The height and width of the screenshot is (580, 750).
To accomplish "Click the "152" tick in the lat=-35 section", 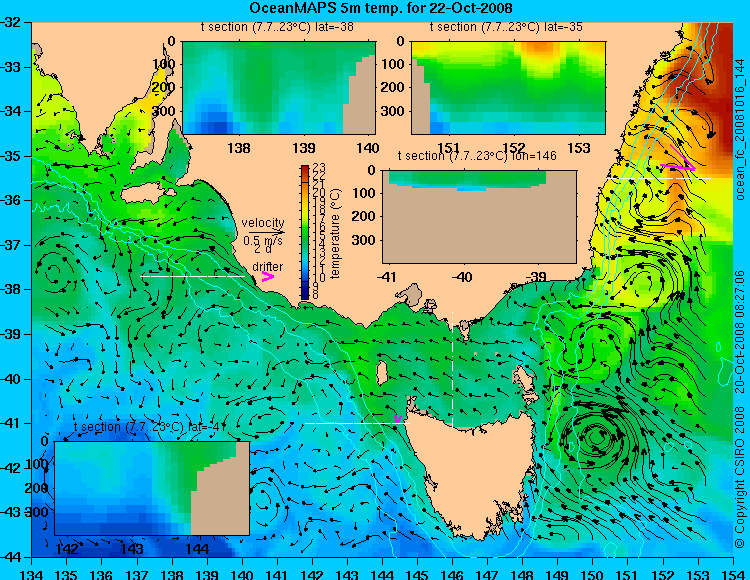I will coord(514,148).
